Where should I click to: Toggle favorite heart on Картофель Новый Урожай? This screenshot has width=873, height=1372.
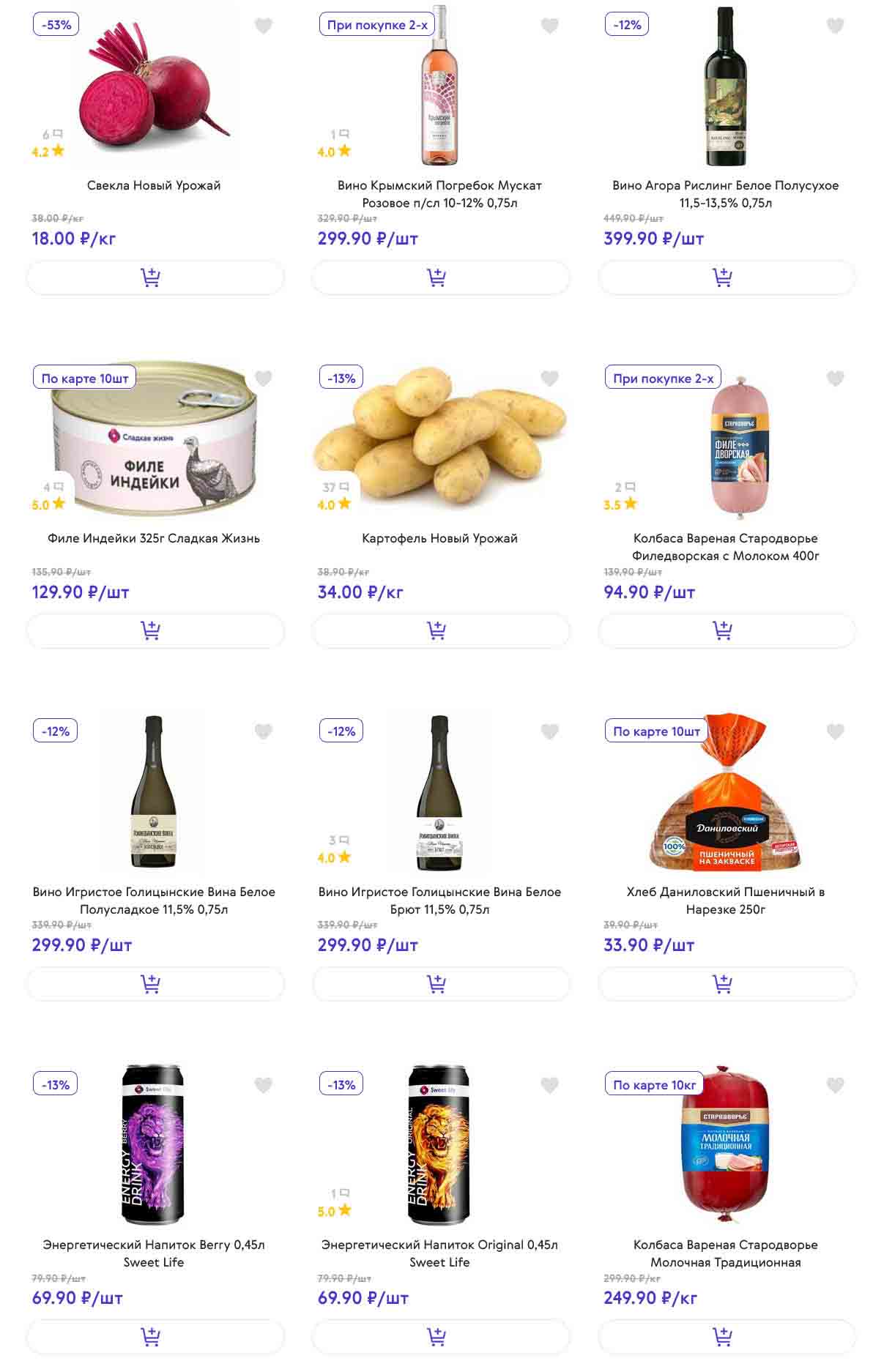click(x=549, y=379)
